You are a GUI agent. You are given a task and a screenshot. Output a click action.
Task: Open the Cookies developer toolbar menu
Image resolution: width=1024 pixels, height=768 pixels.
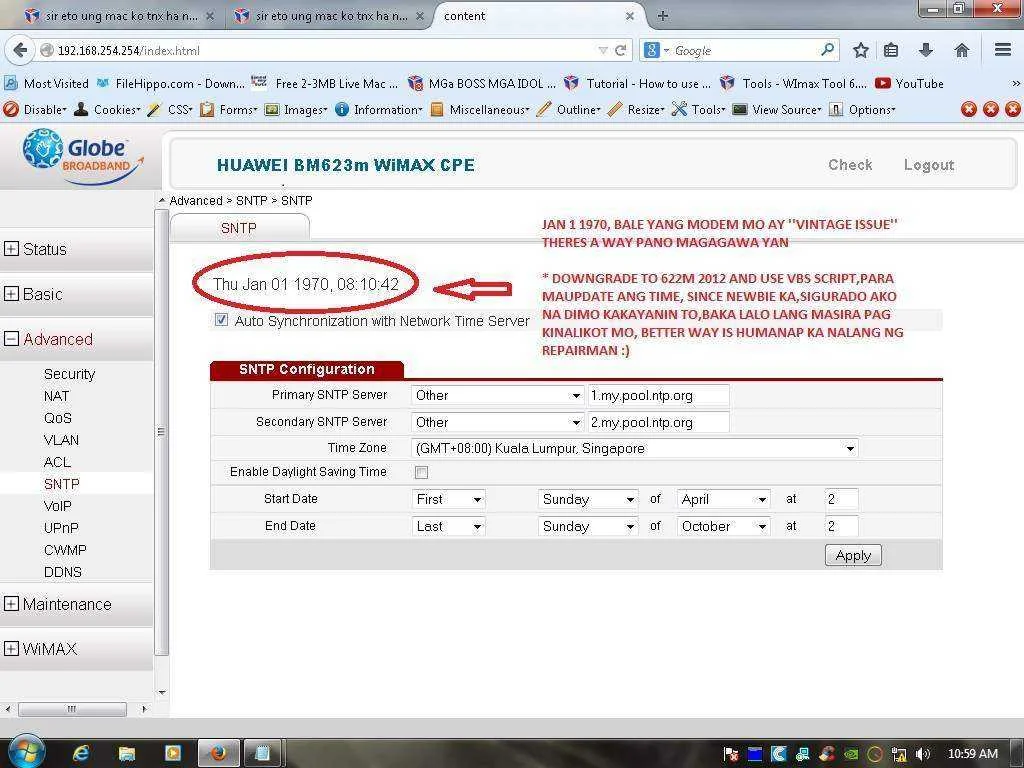[108, 110]
